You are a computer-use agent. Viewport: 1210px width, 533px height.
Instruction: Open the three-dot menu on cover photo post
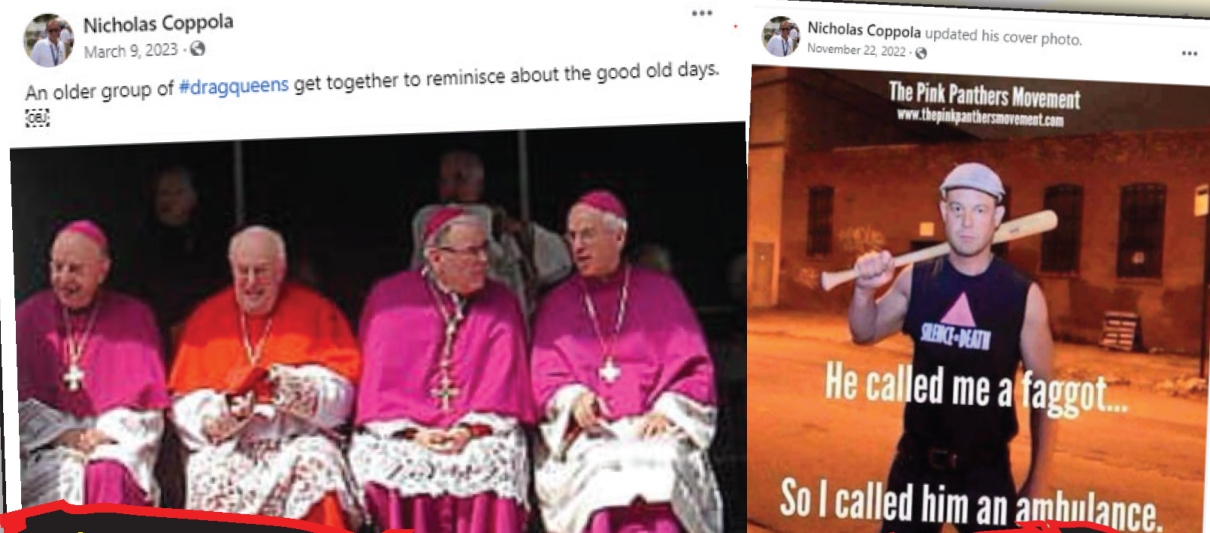(x=1189, y=53)
